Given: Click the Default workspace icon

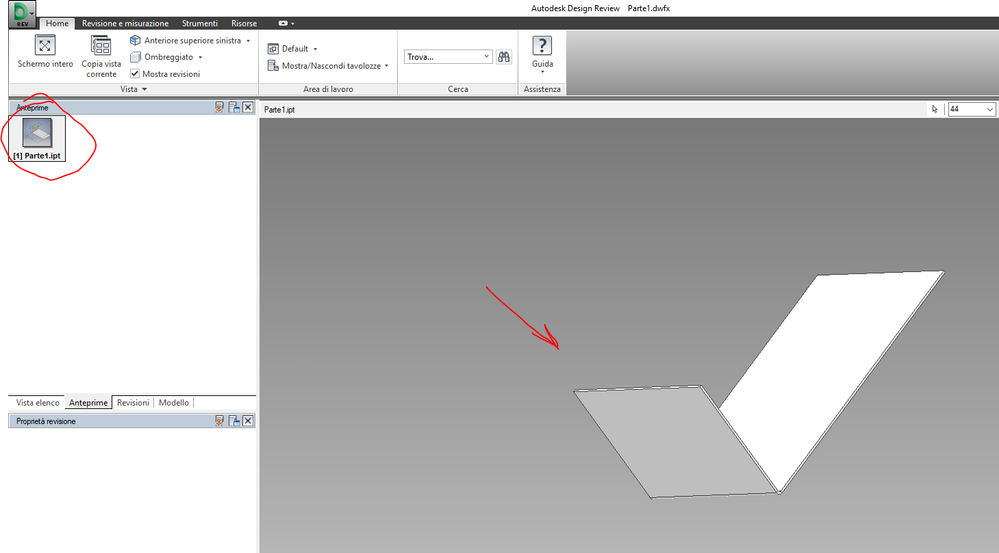Looking at the screenshot, I should pyautogui.click(x=273, y=48).
